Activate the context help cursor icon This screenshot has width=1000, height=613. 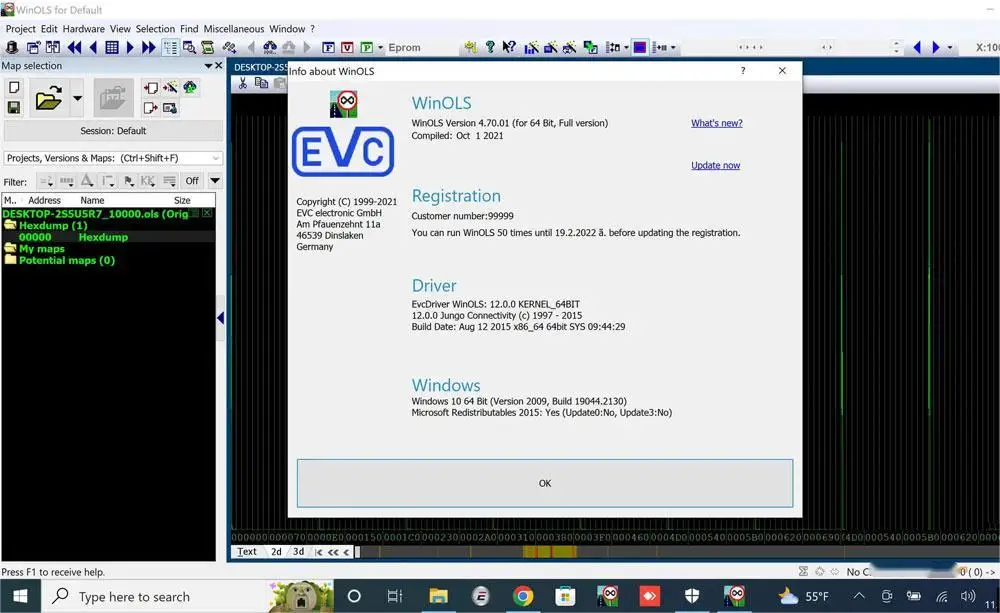[x=509, y=47]
